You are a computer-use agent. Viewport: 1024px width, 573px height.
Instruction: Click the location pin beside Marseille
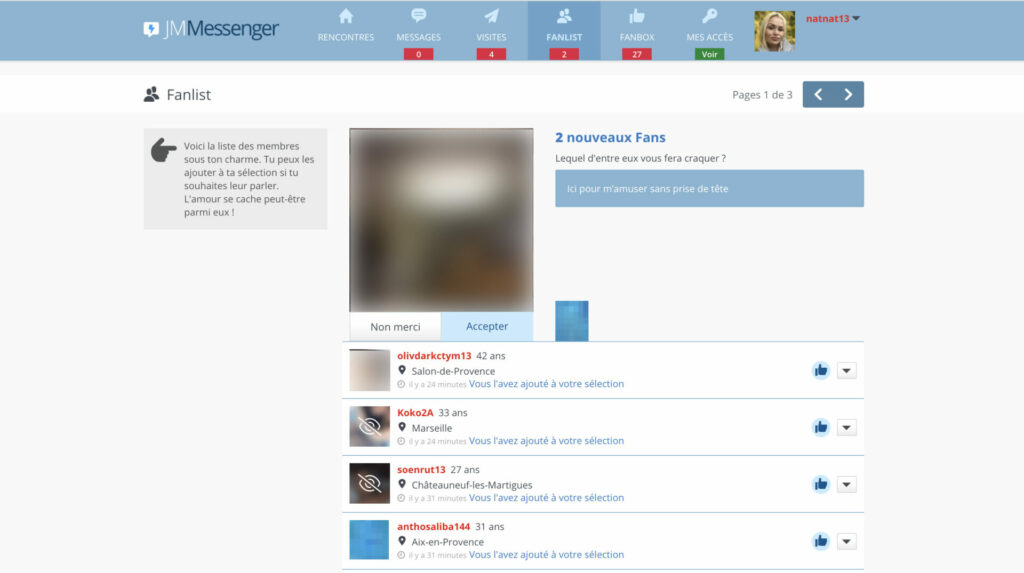click(402, 427)
